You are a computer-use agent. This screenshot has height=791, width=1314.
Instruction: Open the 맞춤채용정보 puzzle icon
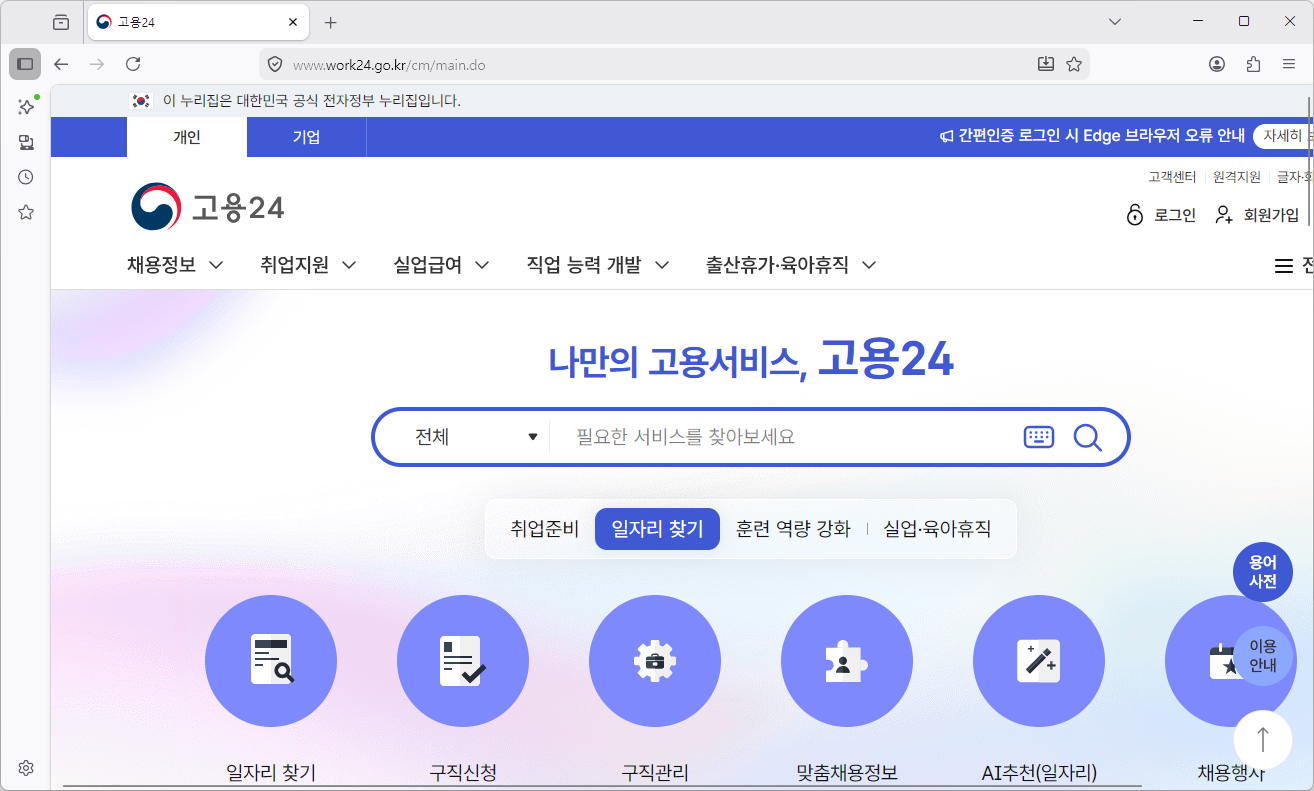tap(847, 660)
